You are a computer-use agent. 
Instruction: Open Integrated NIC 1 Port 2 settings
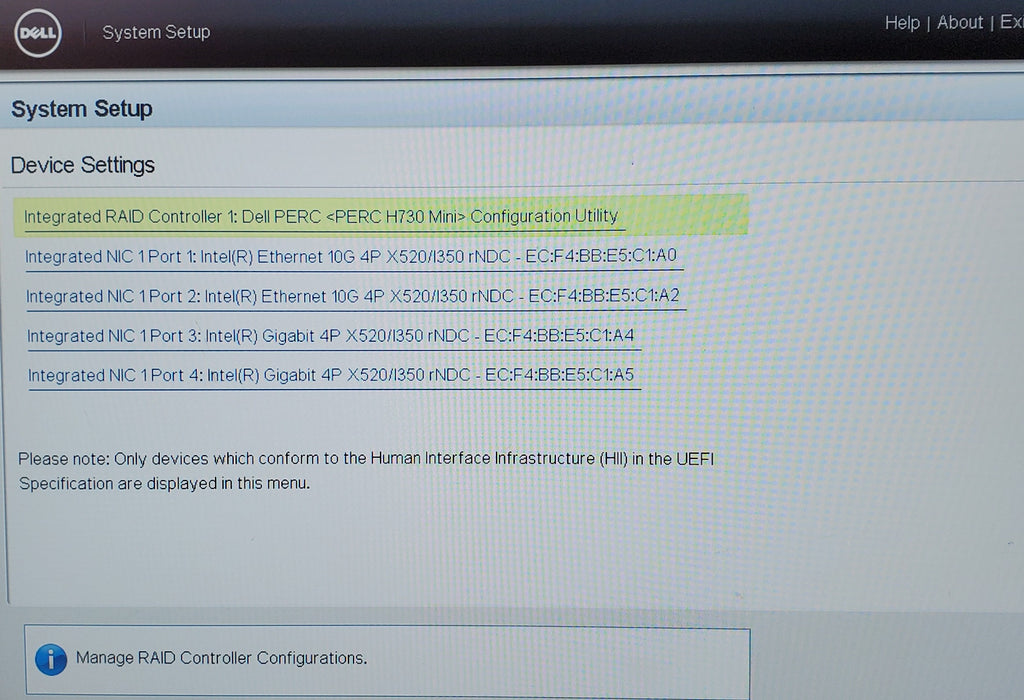(353, 296)
